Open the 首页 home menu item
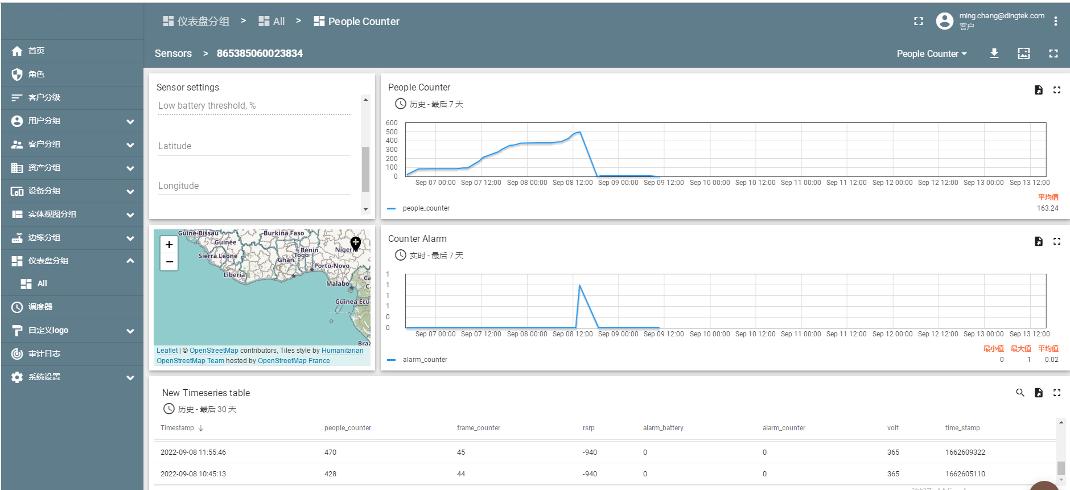This screenshot has height=490, width=1070. click(x=35, y=51)
